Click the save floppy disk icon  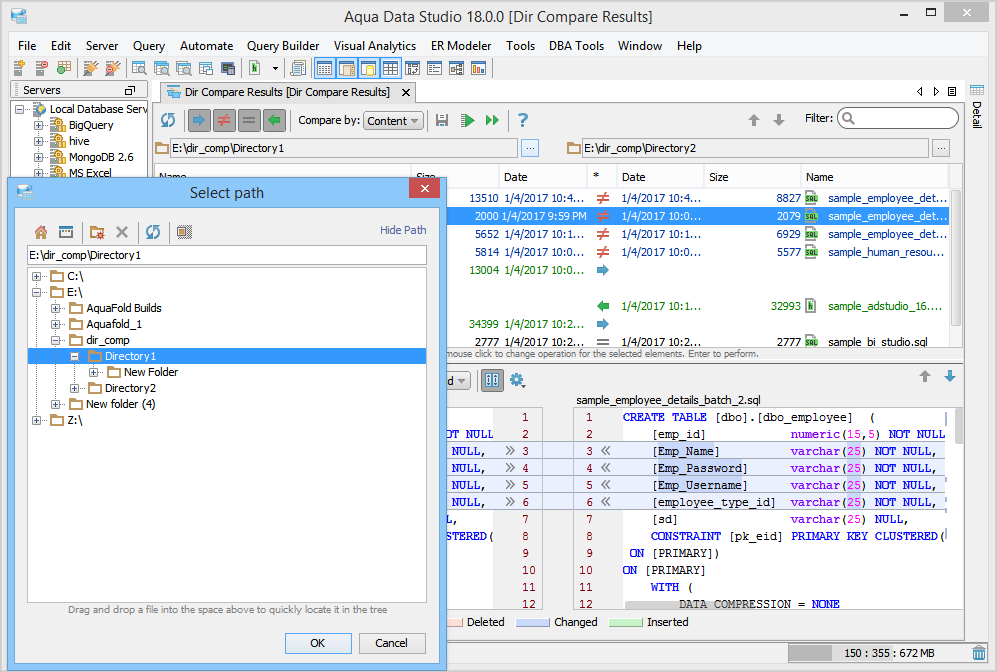click(442, 120)
